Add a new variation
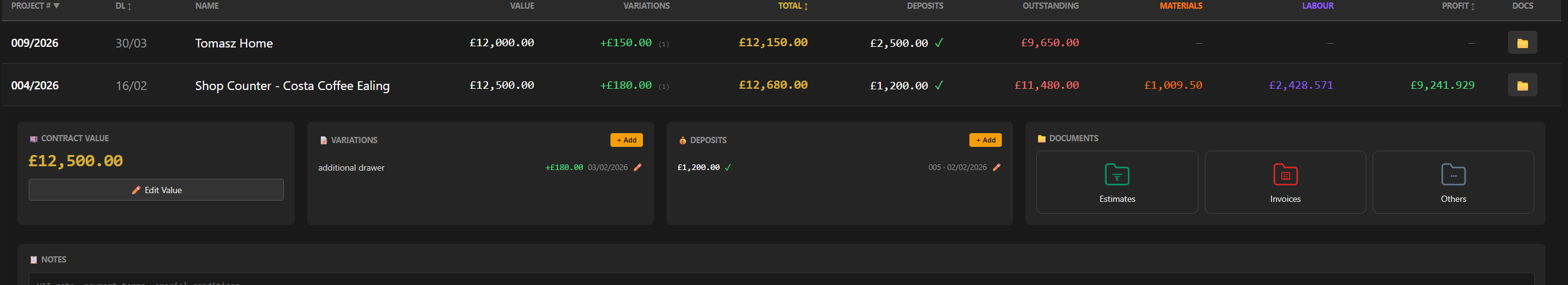The height and width of the screenshot is (285, 1568). click(626, 140)
